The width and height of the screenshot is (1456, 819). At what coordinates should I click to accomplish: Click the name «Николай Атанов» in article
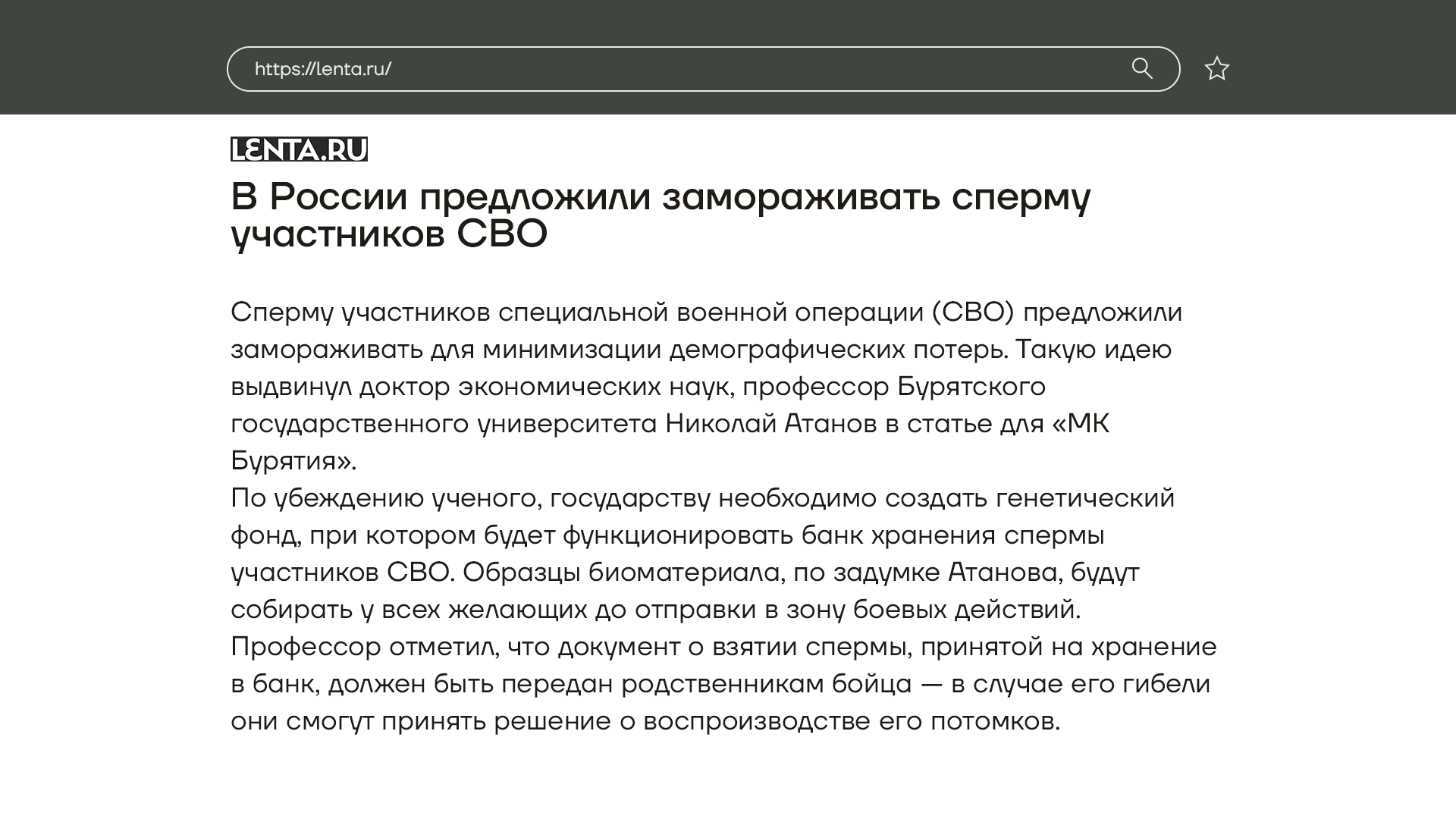coord(770,423)
